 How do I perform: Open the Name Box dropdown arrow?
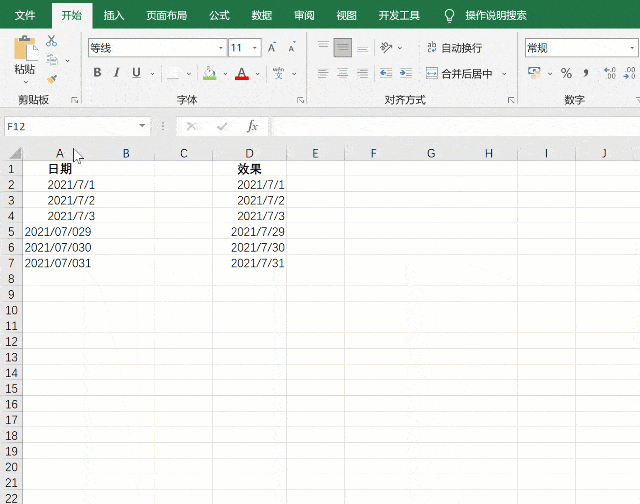point(142,126)
